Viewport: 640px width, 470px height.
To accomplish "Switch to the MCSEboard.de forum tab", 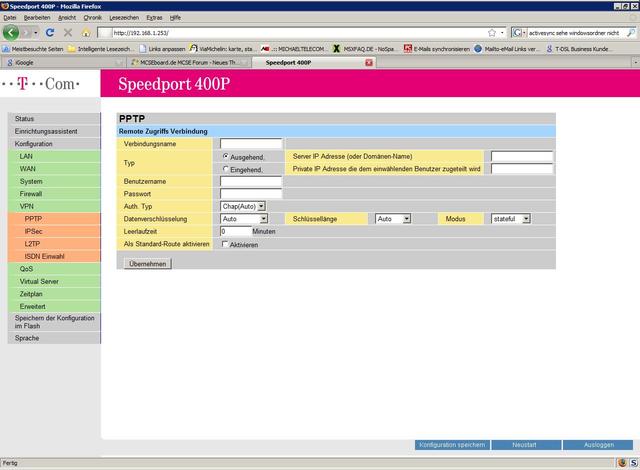I will tap(188, 62).
